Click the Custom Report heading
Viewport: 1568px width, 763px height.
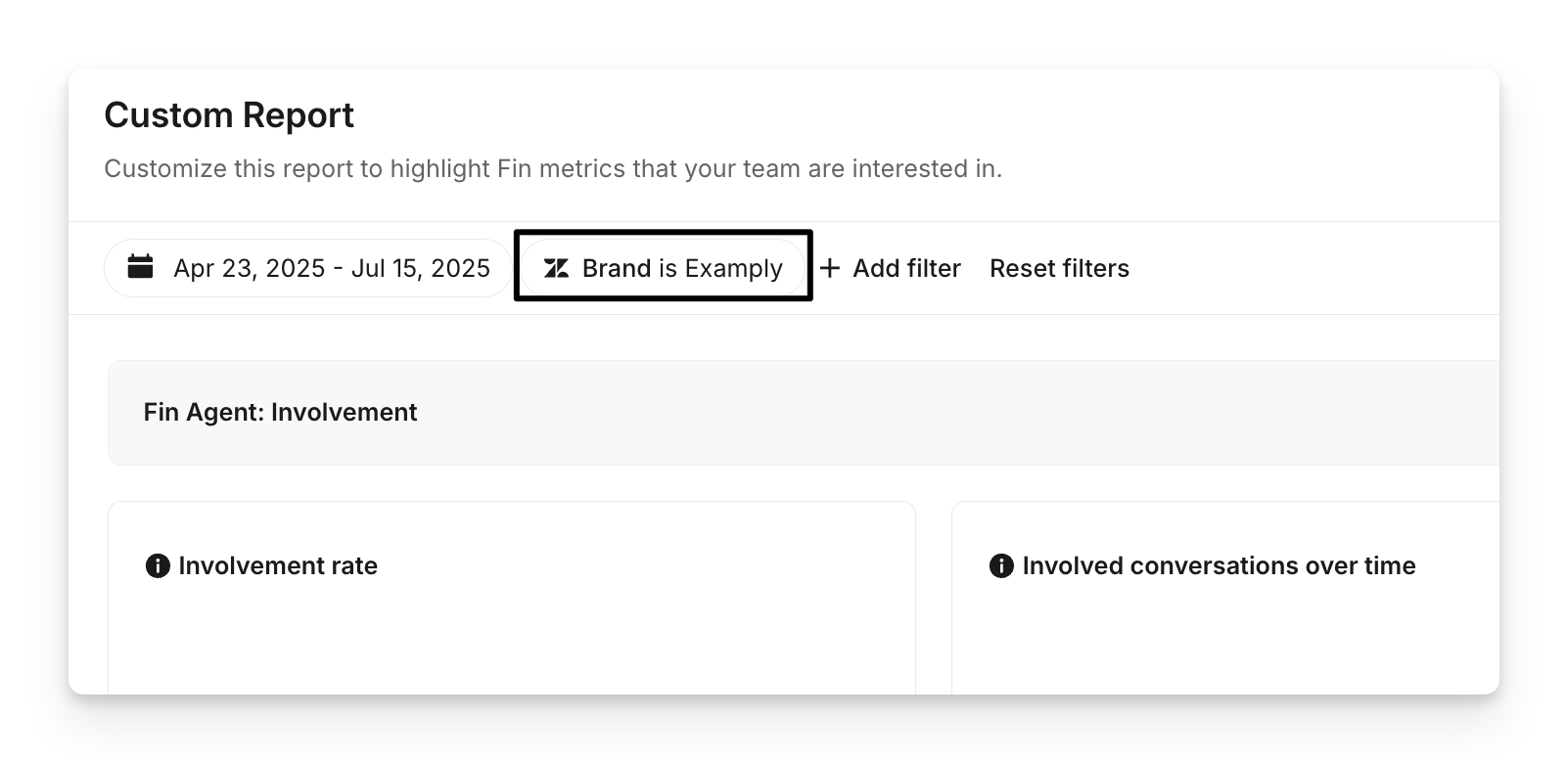pos(229,115)
